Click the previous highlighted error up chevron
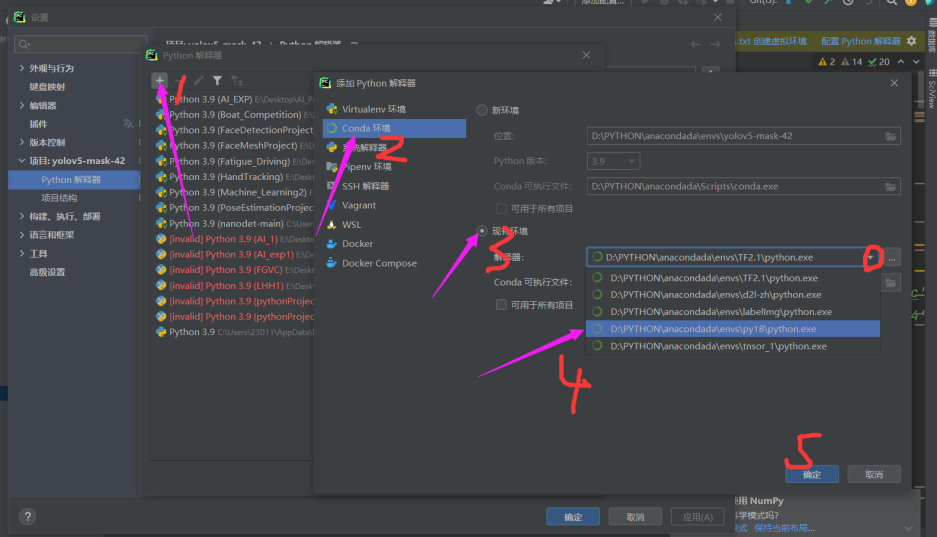 [901, 62]
